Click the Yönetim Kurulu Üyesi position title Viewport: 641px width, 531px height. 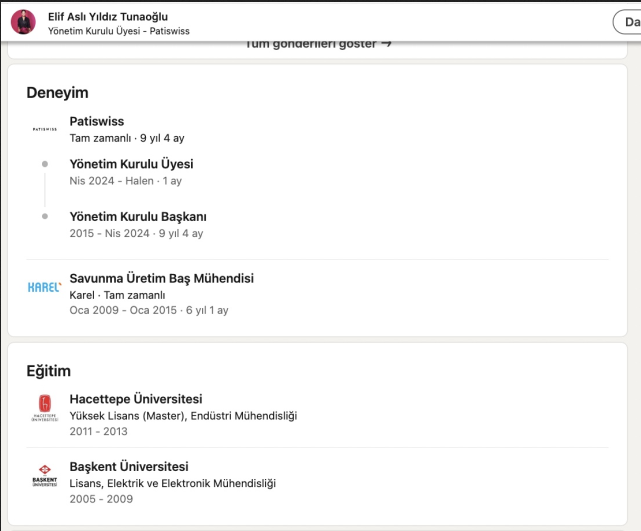[131, 164]
